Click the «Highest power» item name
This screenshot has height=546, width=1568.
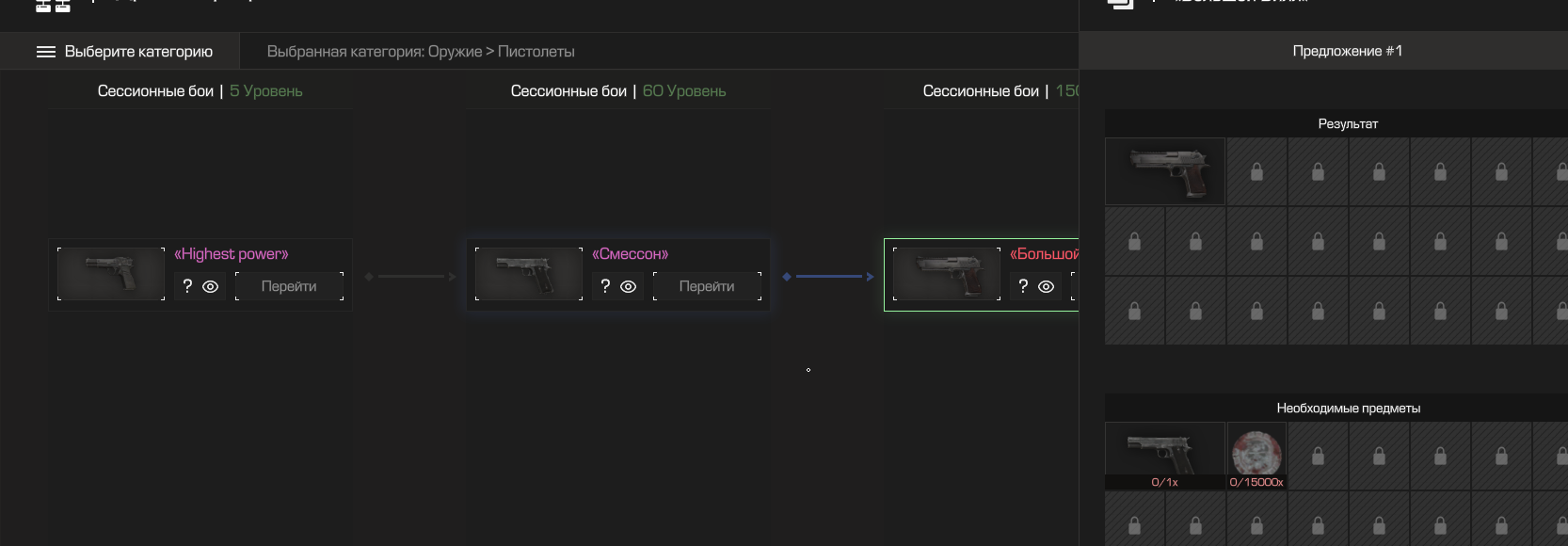(x=232, y=254)
